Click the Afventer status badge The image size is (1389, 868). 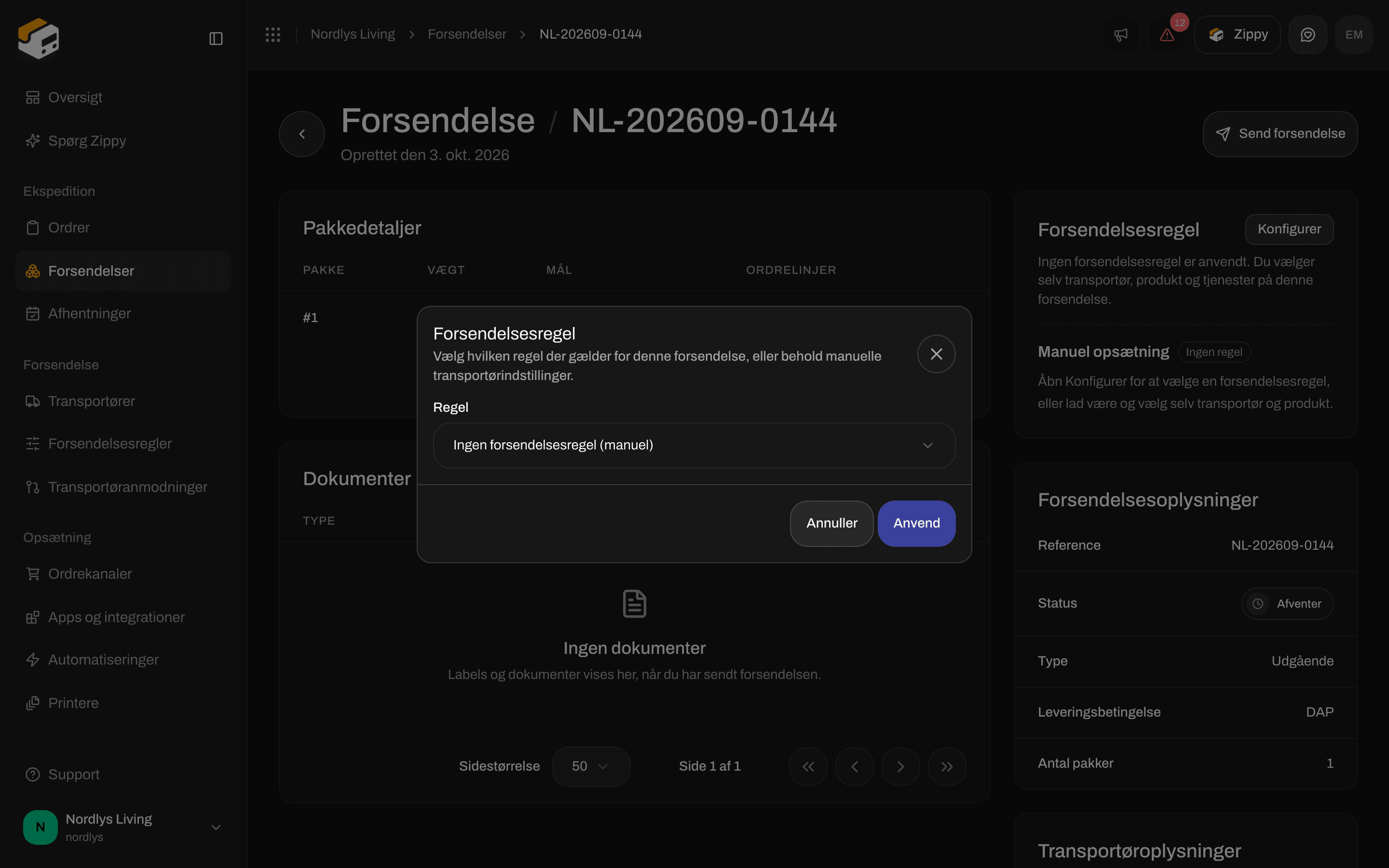pyautogui.click(x=1287, y=603)
